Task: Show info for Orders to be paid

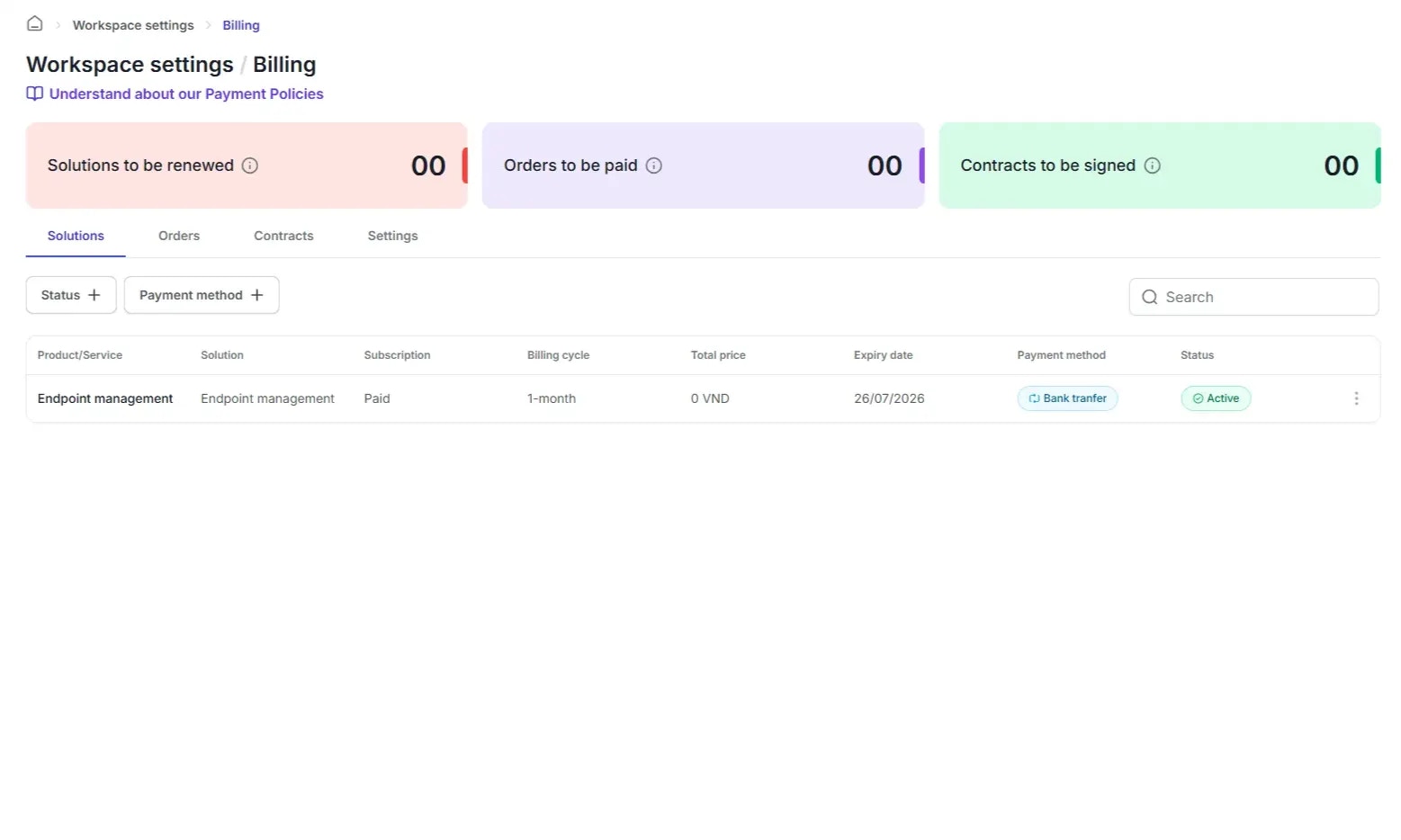Action: coord(654,165)
